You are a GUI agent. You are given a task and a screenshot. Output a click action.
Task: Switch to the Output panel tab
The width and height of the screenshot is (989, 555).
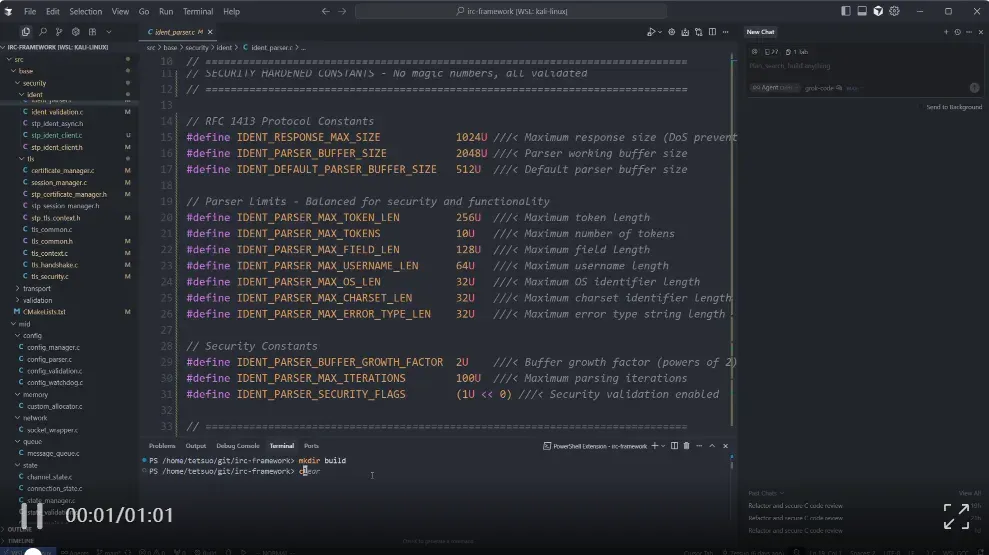click(x=196, y=446)
